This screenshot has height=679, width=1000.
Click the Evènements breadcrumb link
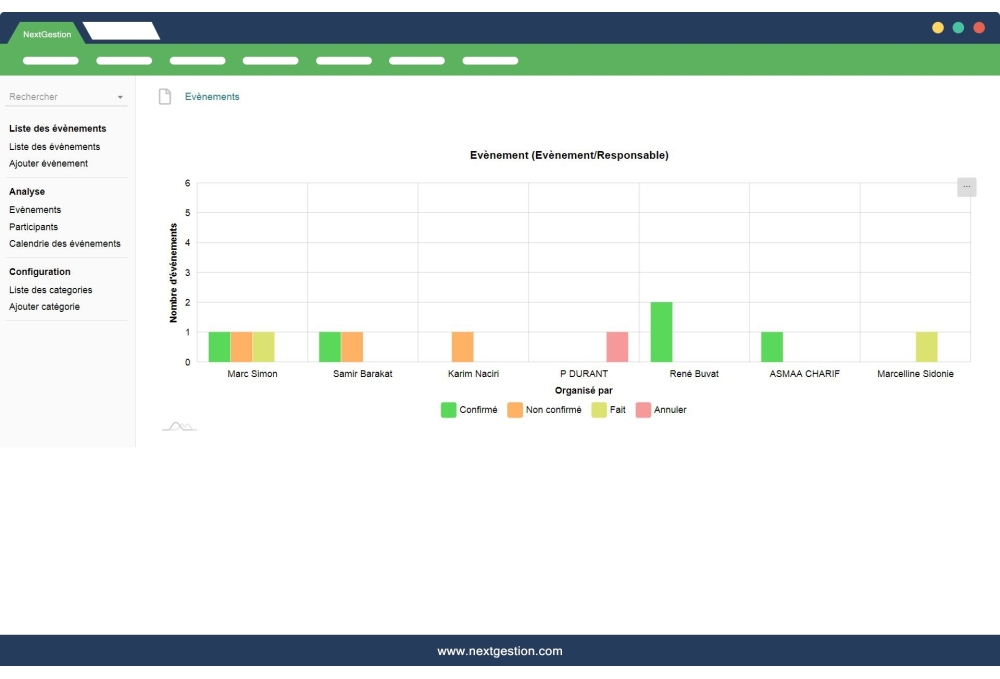pyautogui.click(x=212, y=97)
